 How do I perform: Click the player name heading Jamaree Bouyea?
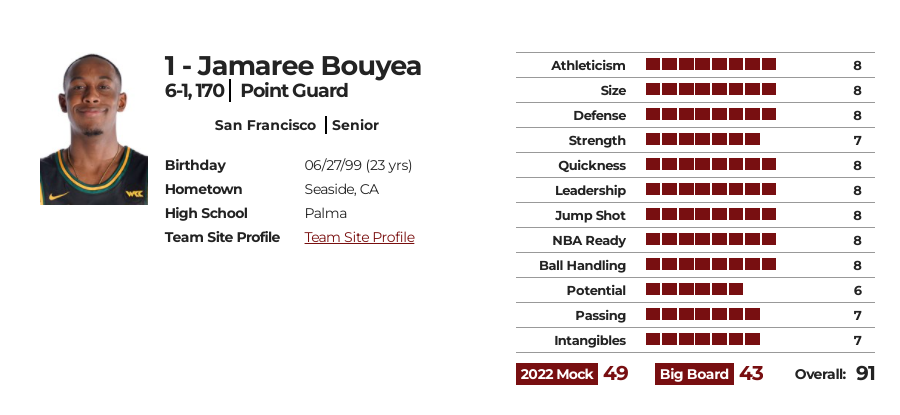pos(293,66)
